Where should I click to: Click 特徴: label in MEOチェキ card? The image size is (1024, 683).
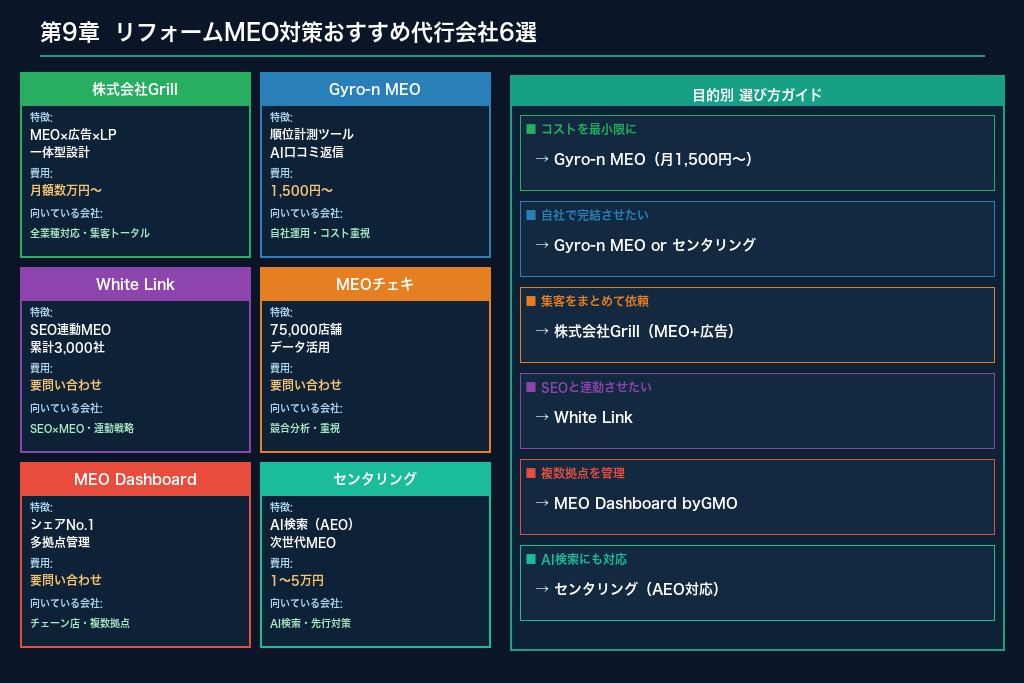pyautogui.click(x=281, y=313)
